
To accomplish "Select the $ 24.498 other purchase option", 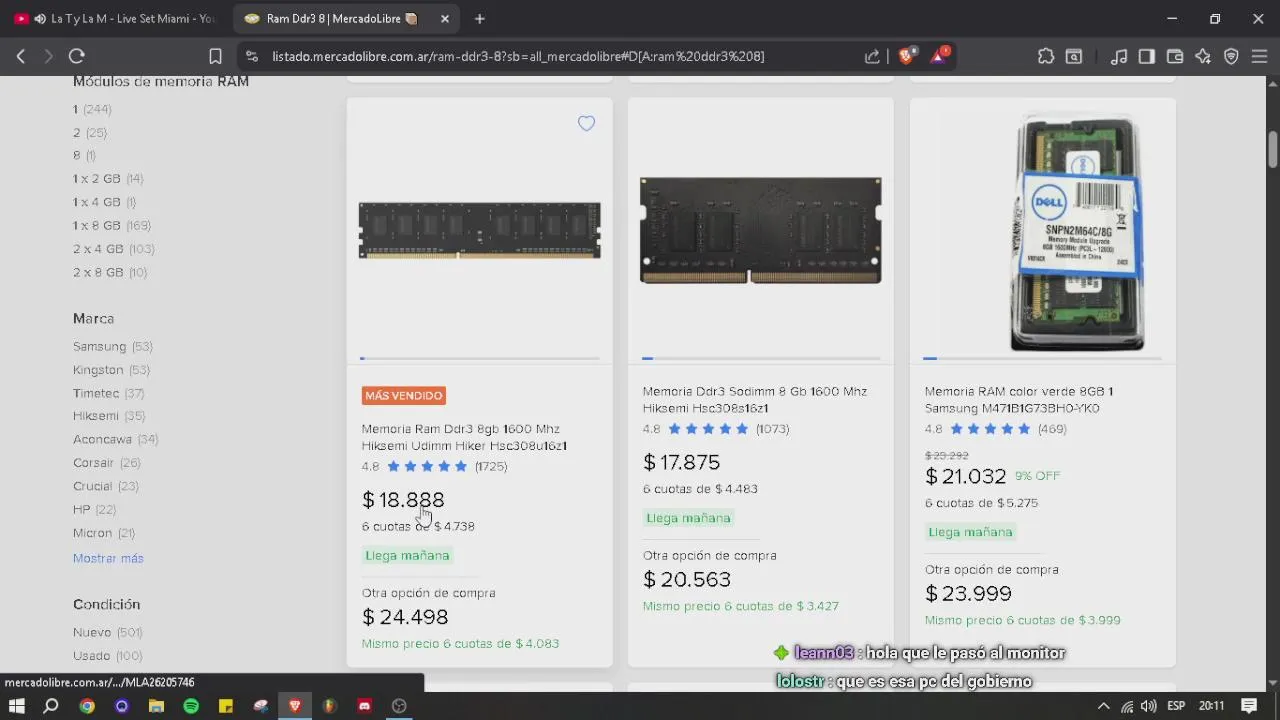I will click(405, 617).
